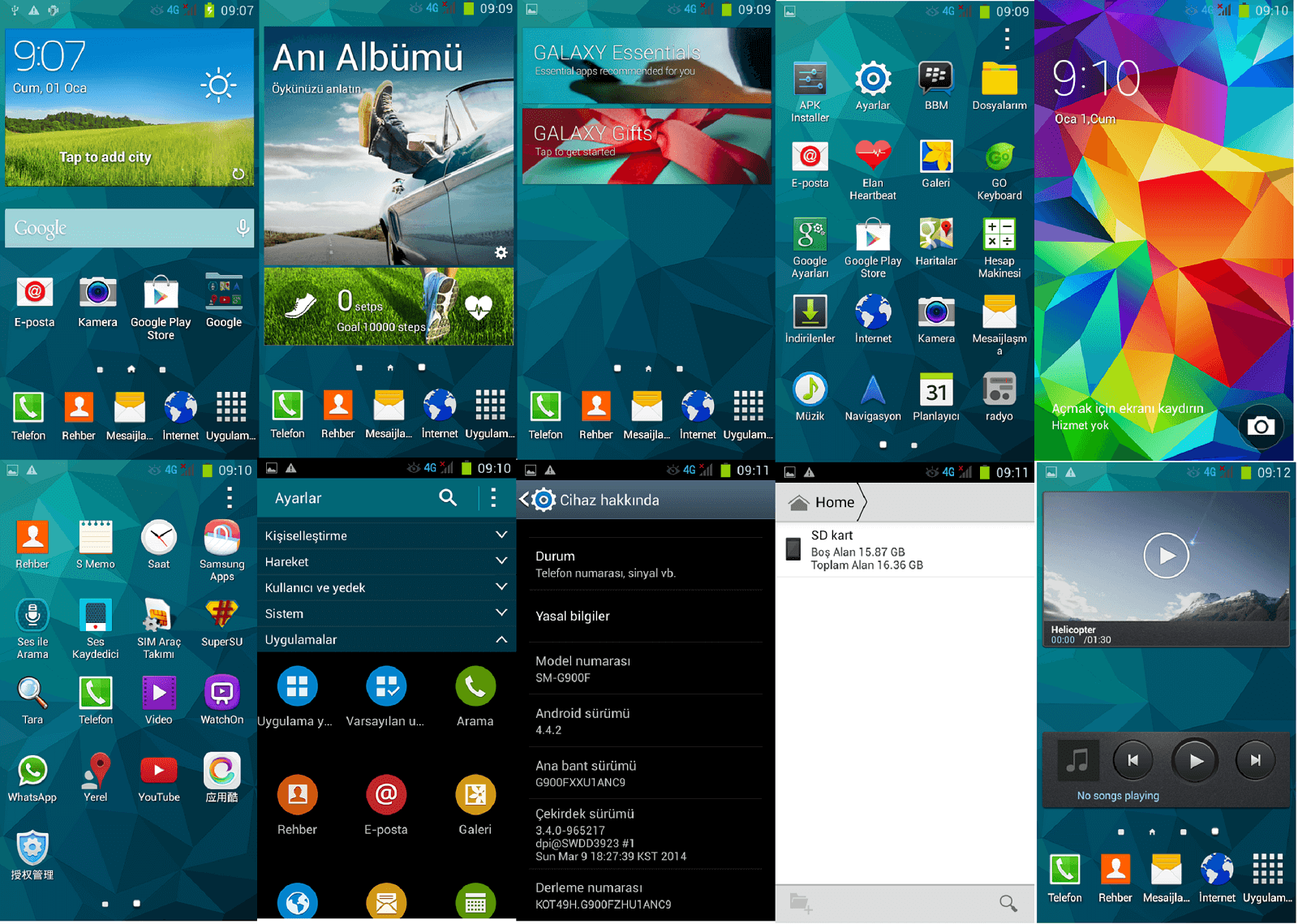This screenshot has height=924, width=1298.
Task: Expand the Sistem settings section
Action: [x=386, y=613]
